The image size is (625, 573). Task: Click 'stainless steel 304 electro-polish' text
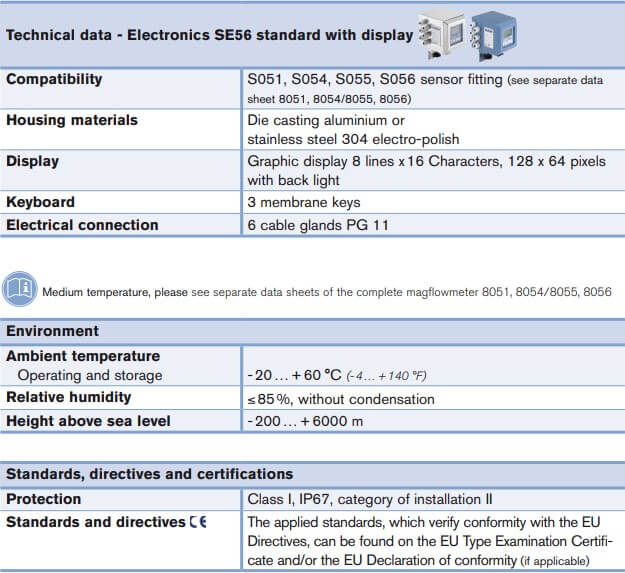click(353, 139)
